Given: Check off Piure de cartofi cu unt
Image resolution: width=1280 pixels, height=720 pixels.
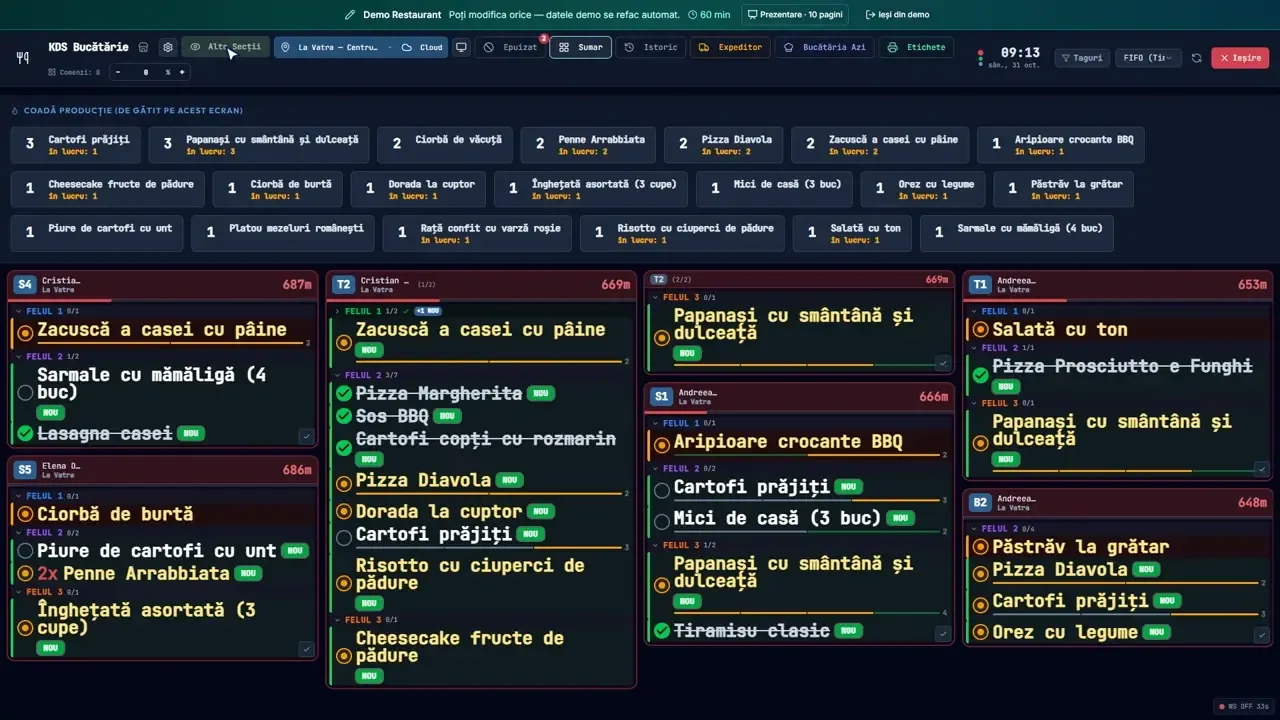Looking at the screenshot, I should click(25, 551).
